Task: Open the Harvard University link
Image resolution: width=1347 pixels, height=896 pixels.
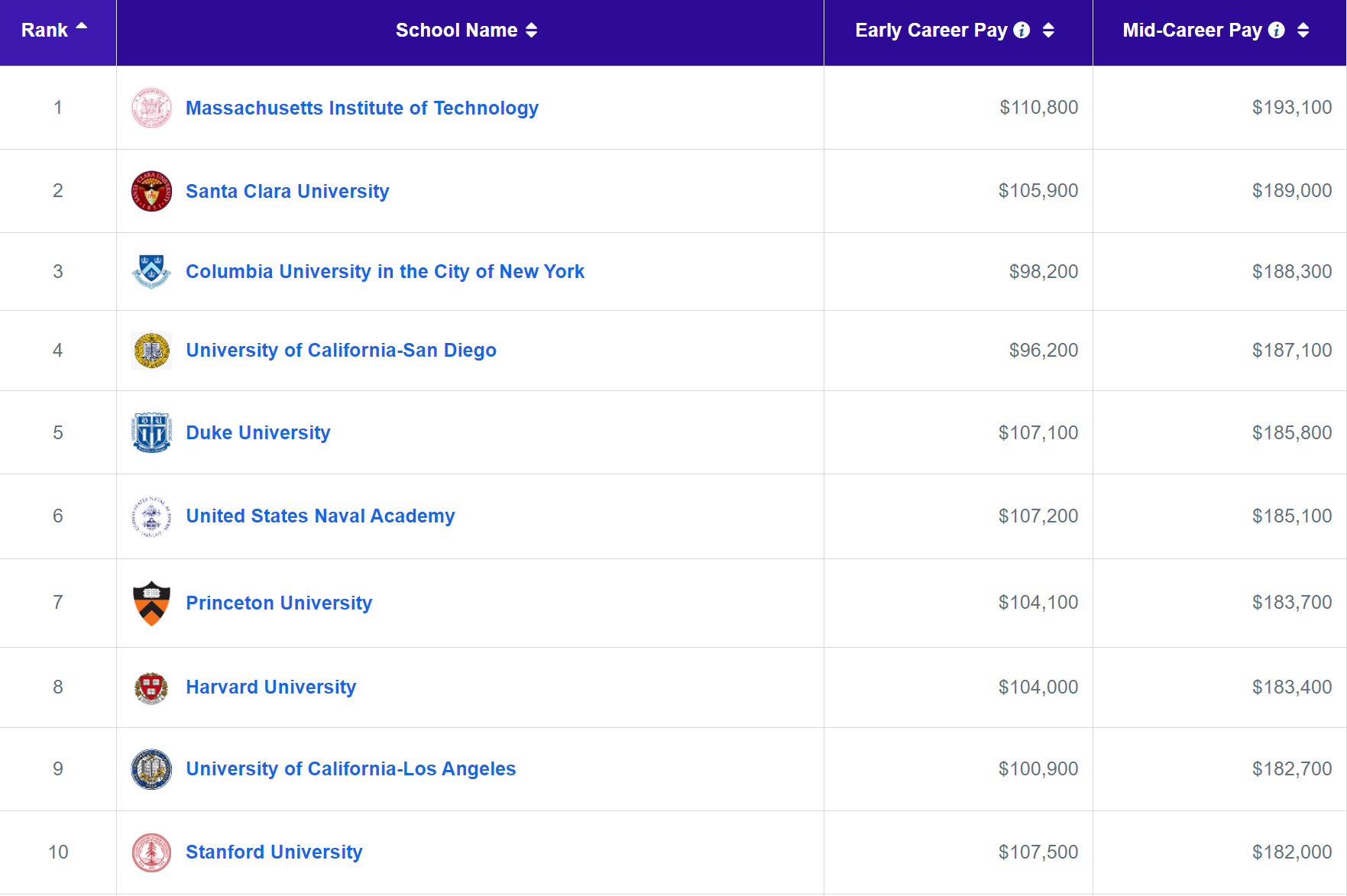Action: [x=271, y=687]
